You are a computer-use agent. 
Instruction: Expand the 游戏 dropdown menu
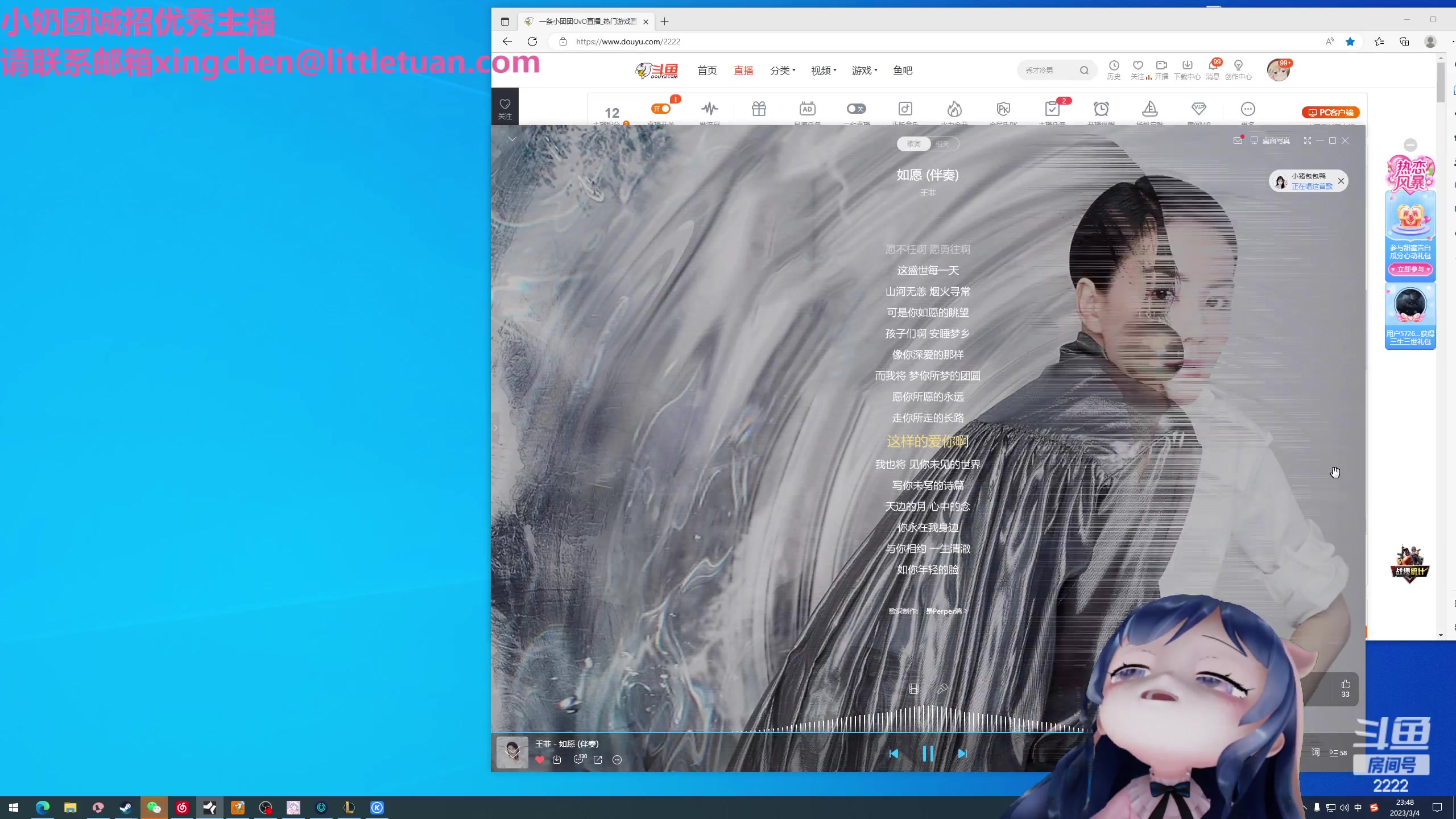[x=864, y=71]
